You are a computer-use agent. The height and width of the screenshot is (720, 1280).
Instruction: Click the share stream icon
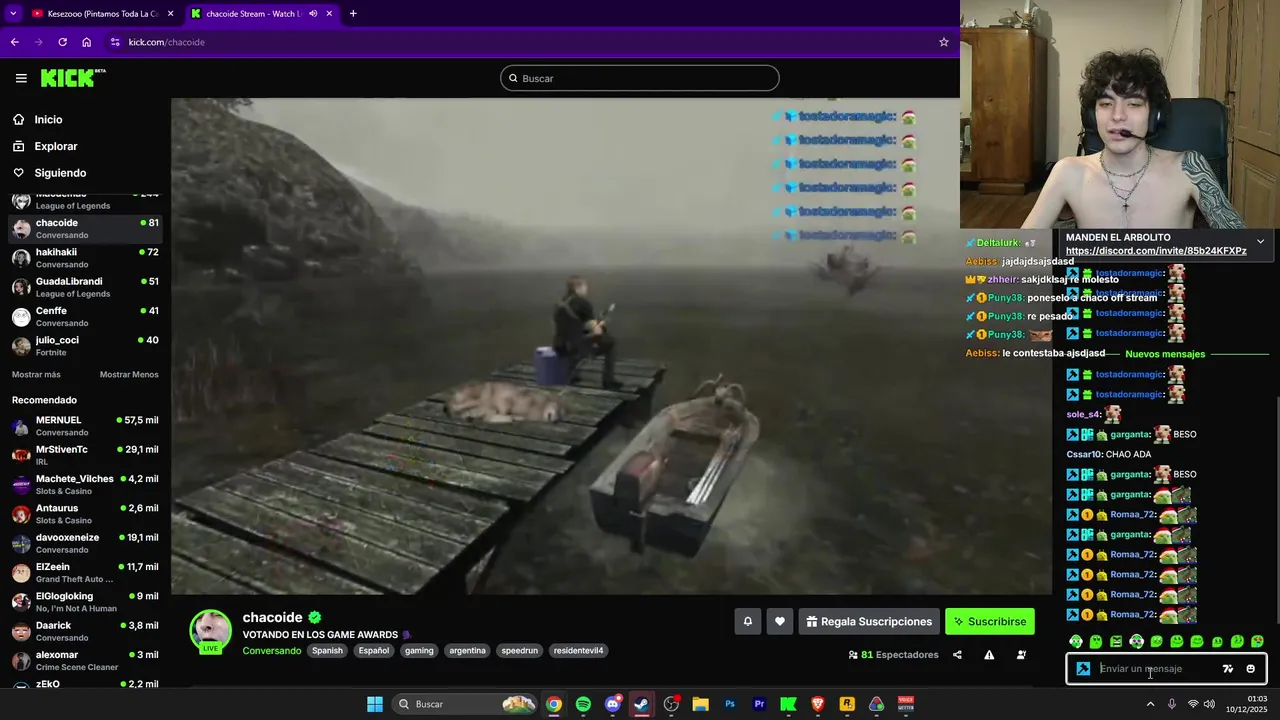click(957, 655)
